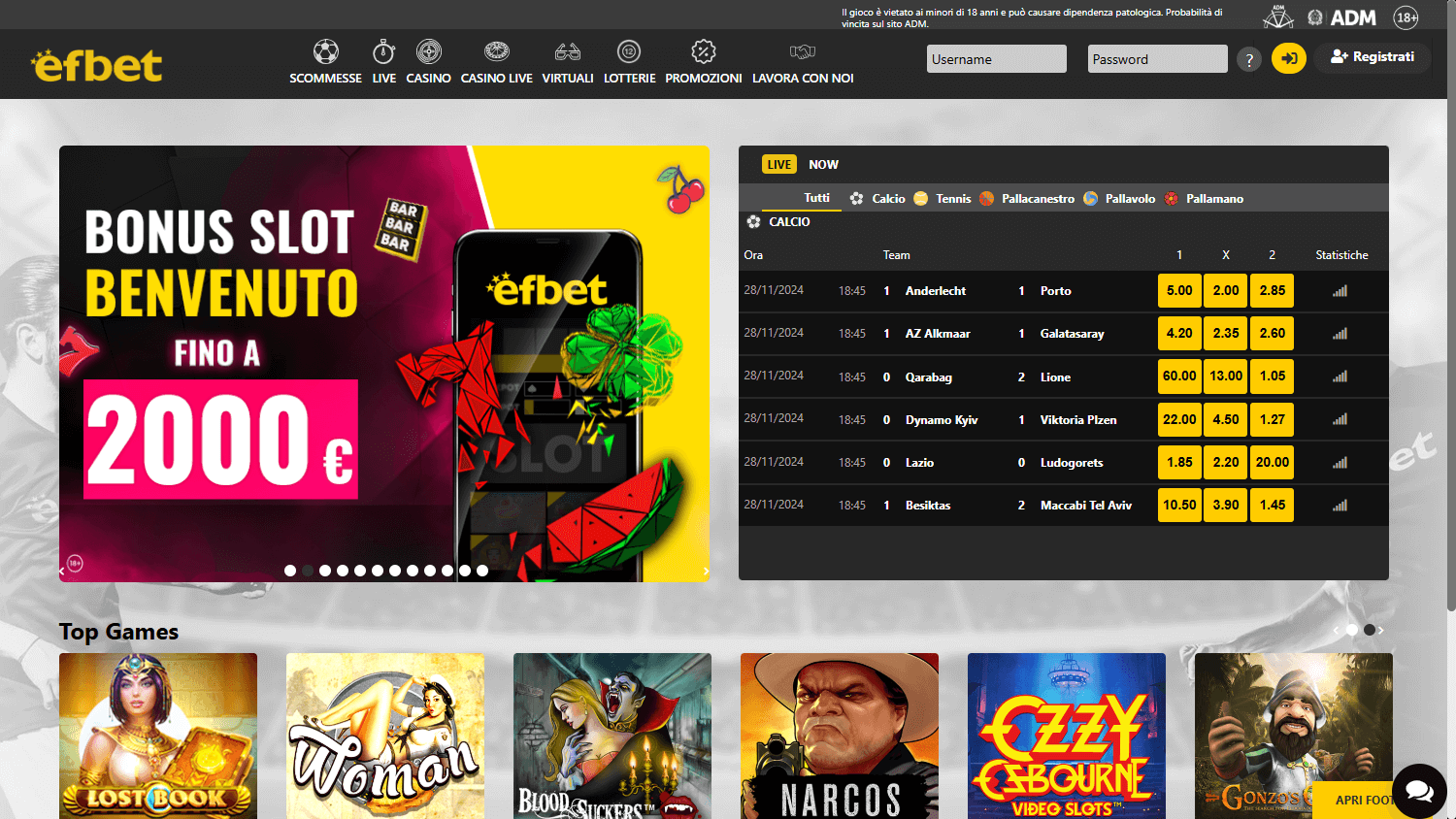Switch to the LIVE tab
The image size is (1456, 819).
(x=779, y=165)
